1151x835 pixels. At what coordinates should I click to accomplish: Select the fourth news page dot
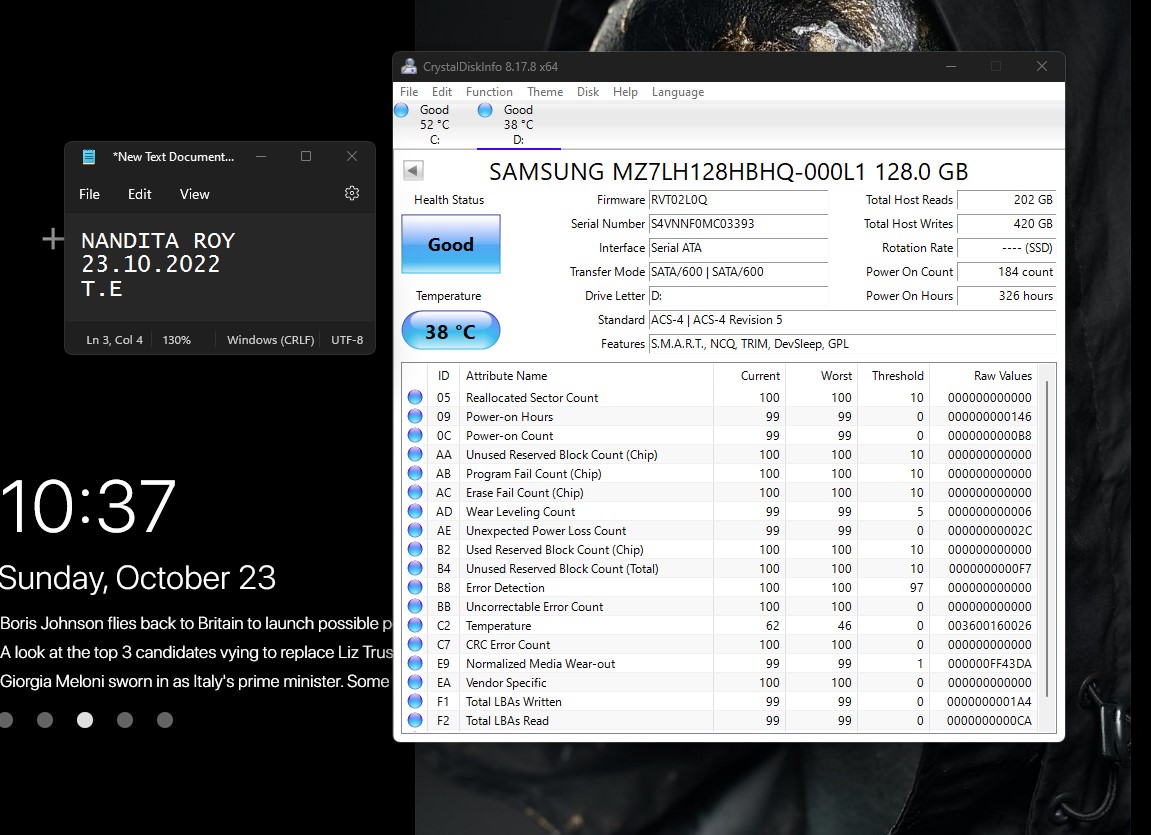(x=125, y=720)
